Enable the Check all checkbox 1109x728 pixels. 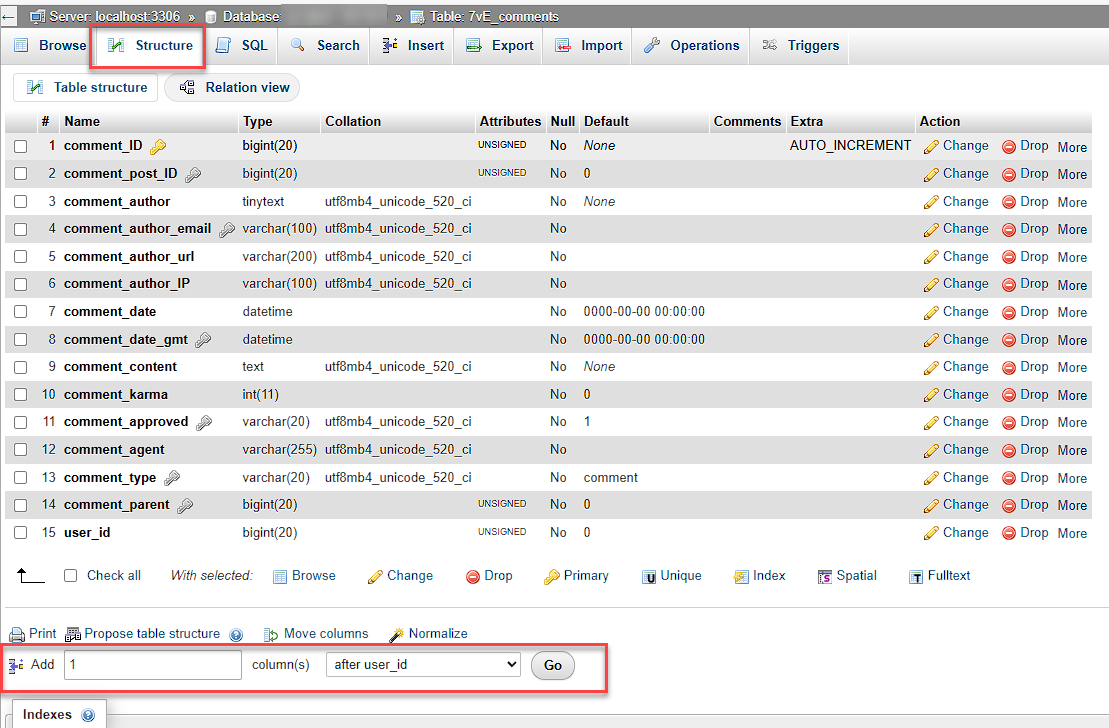click(68, 576)
